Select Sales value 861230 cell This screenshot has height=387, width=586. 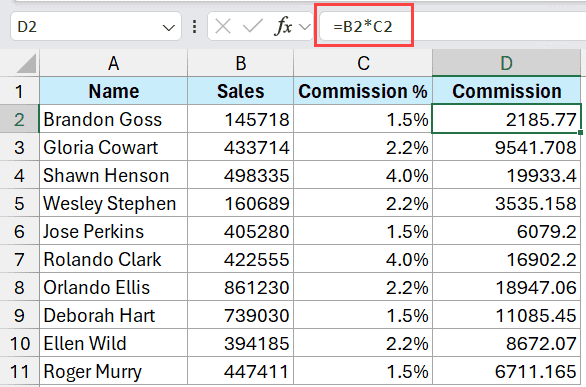241,287
